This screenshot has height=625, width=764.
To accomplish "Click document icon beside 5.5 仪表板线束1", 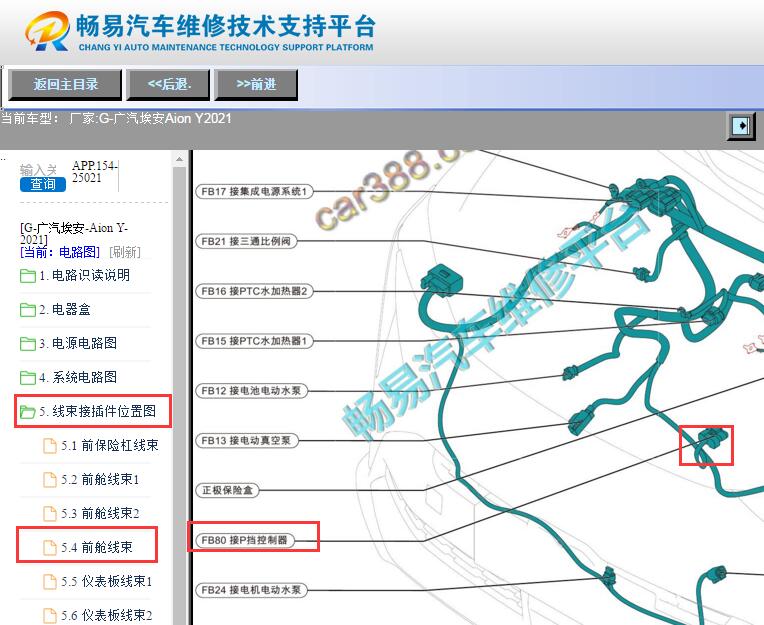I will click(x=50, y=582).
